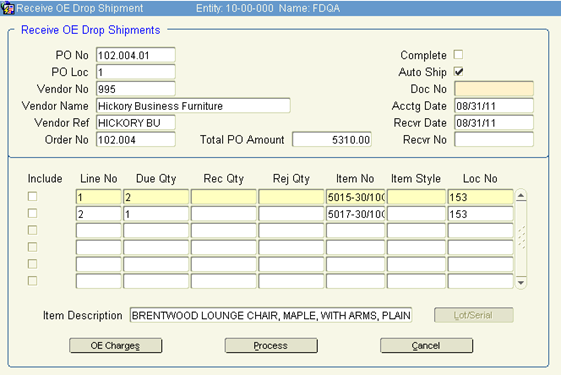Focus the empty Doc No field

click(494, 89)
